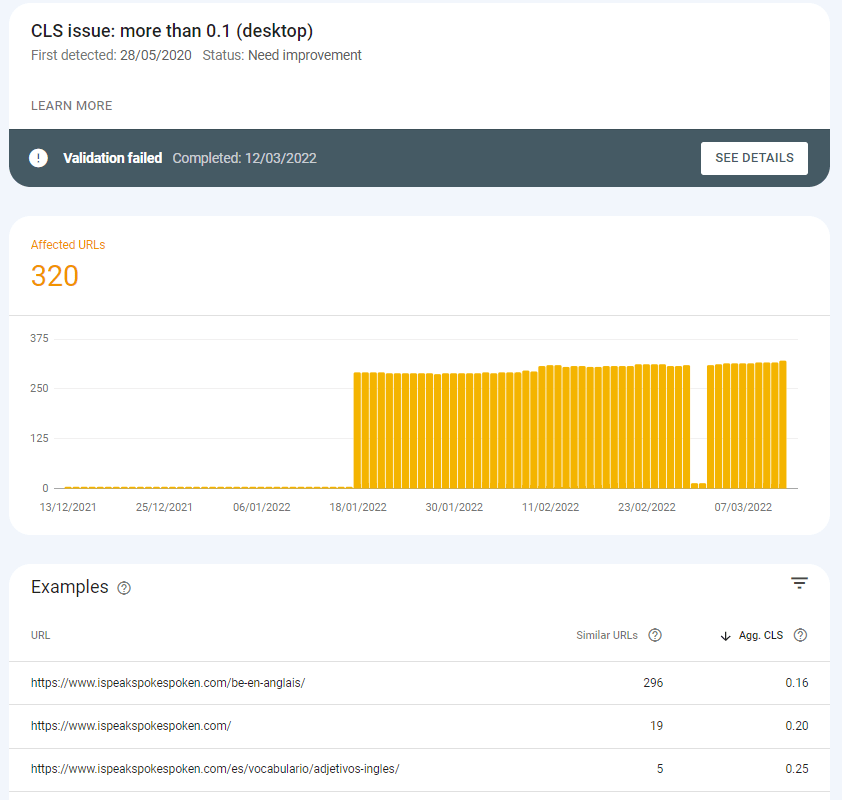The image size is (842, 800).
Task: Click the 250 y-axis label
Action: click(x=39, y=388)
